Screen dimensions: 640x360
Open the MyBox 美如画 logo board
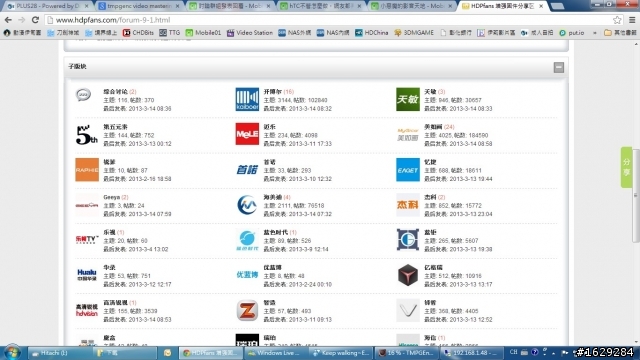[x=408, y=134]
